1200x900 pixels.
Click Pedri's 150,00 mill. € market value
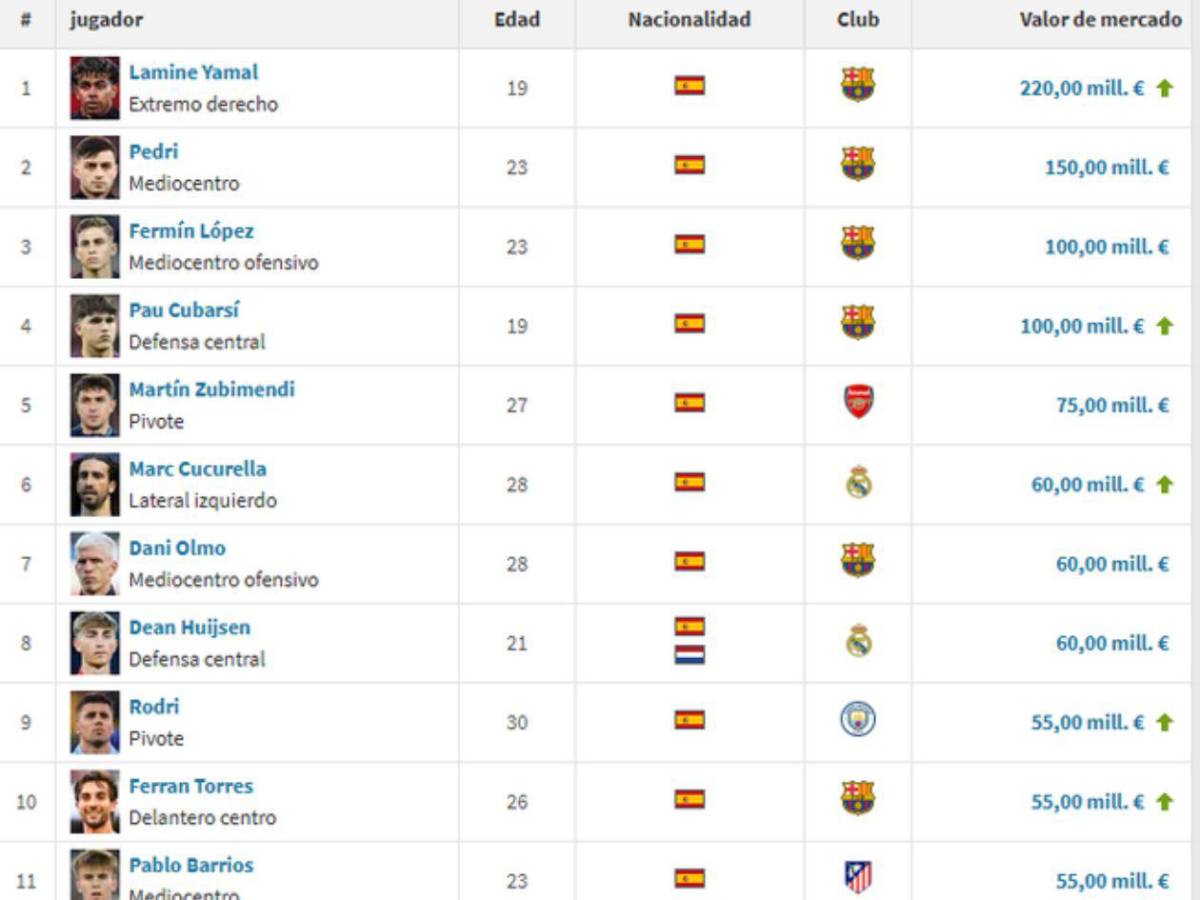[x=1106, y=167]
